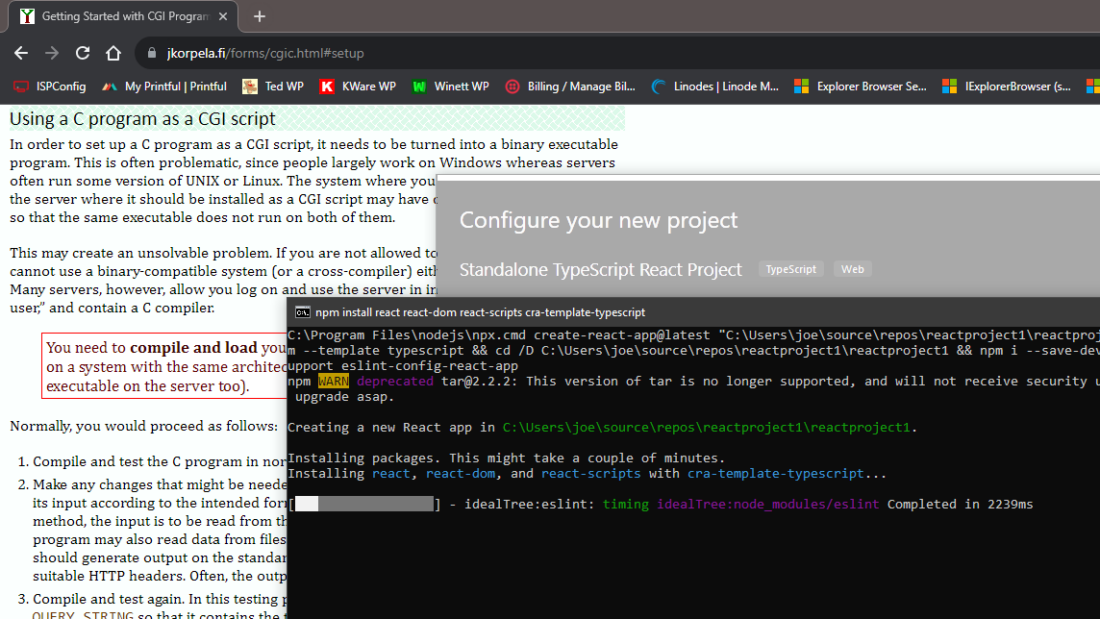Open the Linodes bookmark

click(715, 86)
